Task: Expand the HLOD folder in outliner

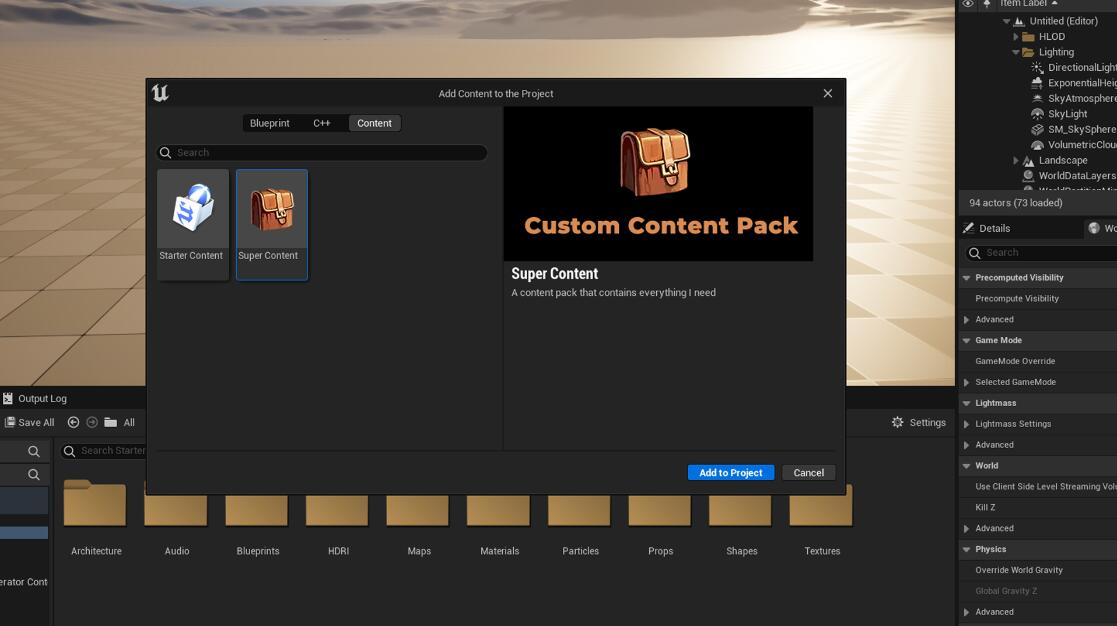Action: 1016,37
